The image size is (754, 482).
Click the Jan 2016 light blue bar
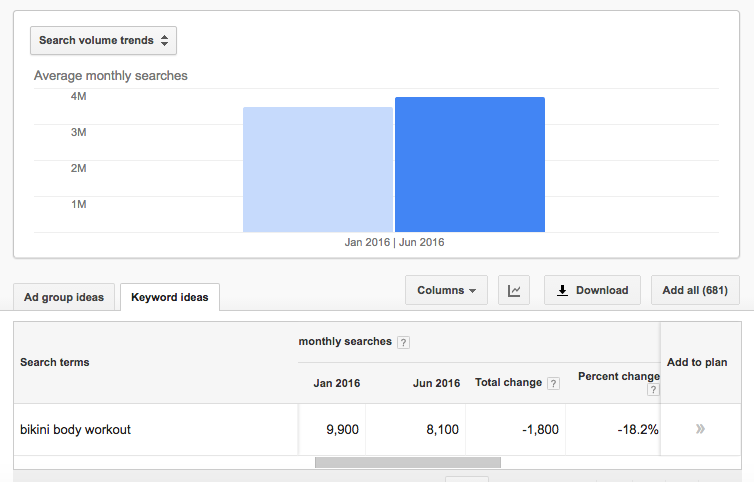click(318, 170)
